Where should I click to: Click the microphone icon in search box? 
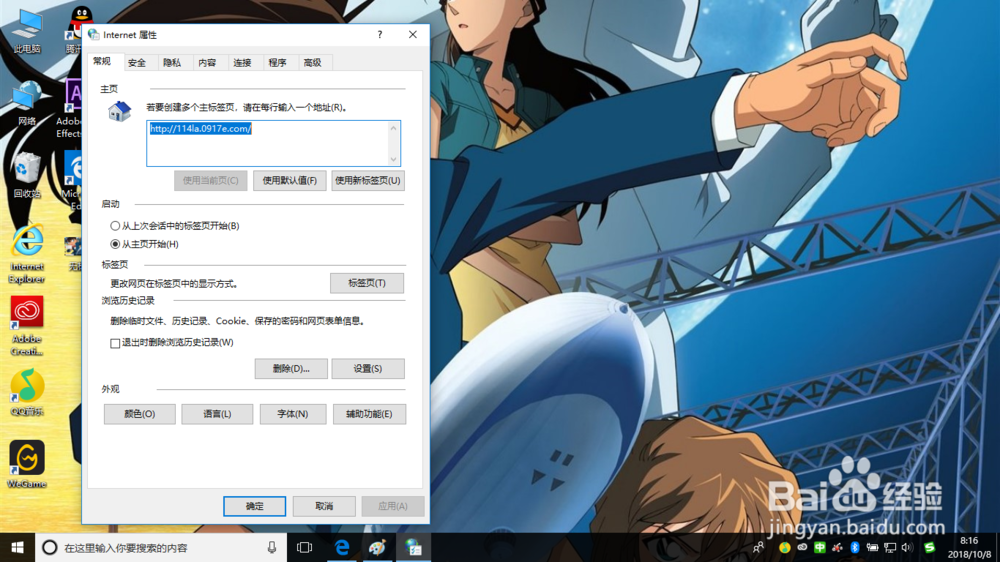point(272,547)
